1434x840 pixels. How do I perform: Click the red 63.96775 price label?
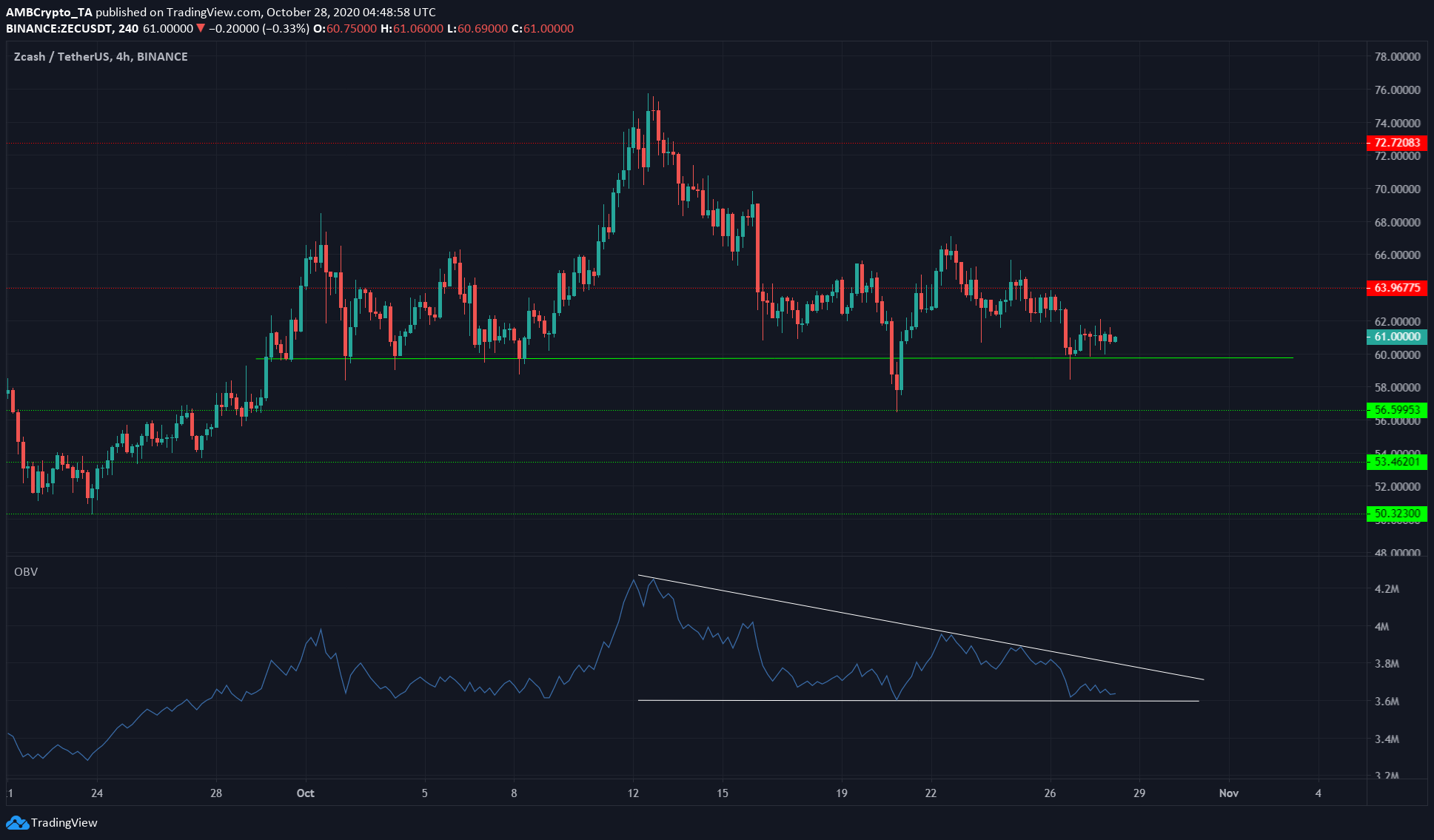(x=1396, y=288)
